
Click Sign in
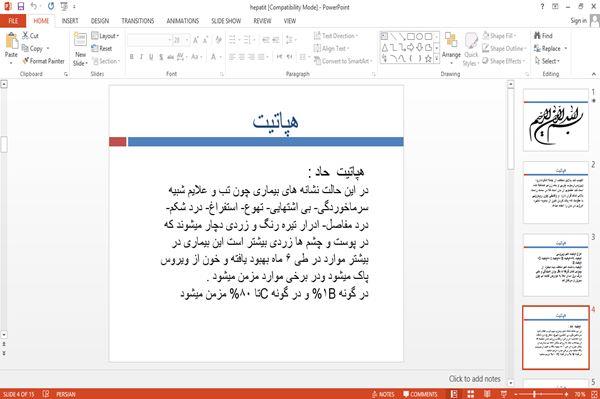click(x=578, y=21)
